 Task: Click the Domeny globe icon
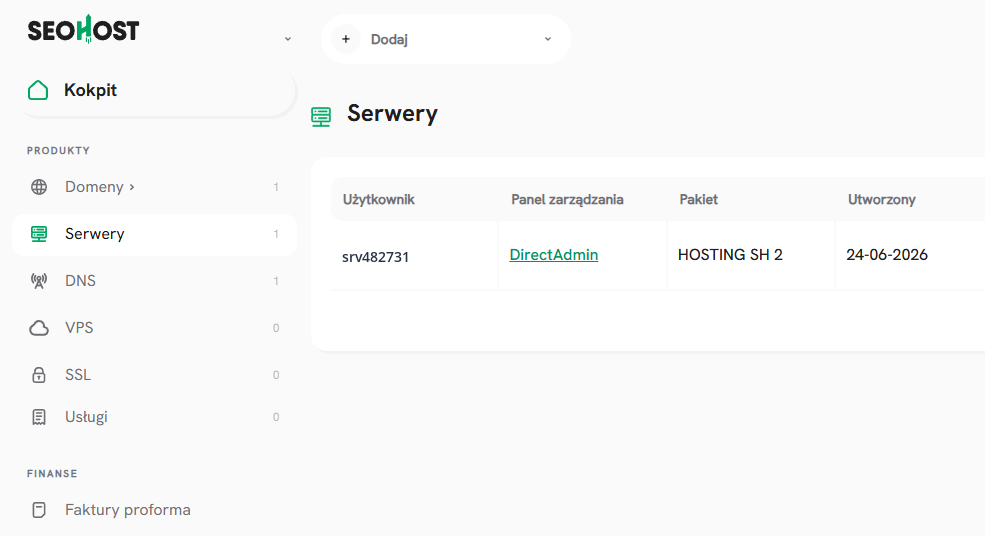[x=39, y=187]
